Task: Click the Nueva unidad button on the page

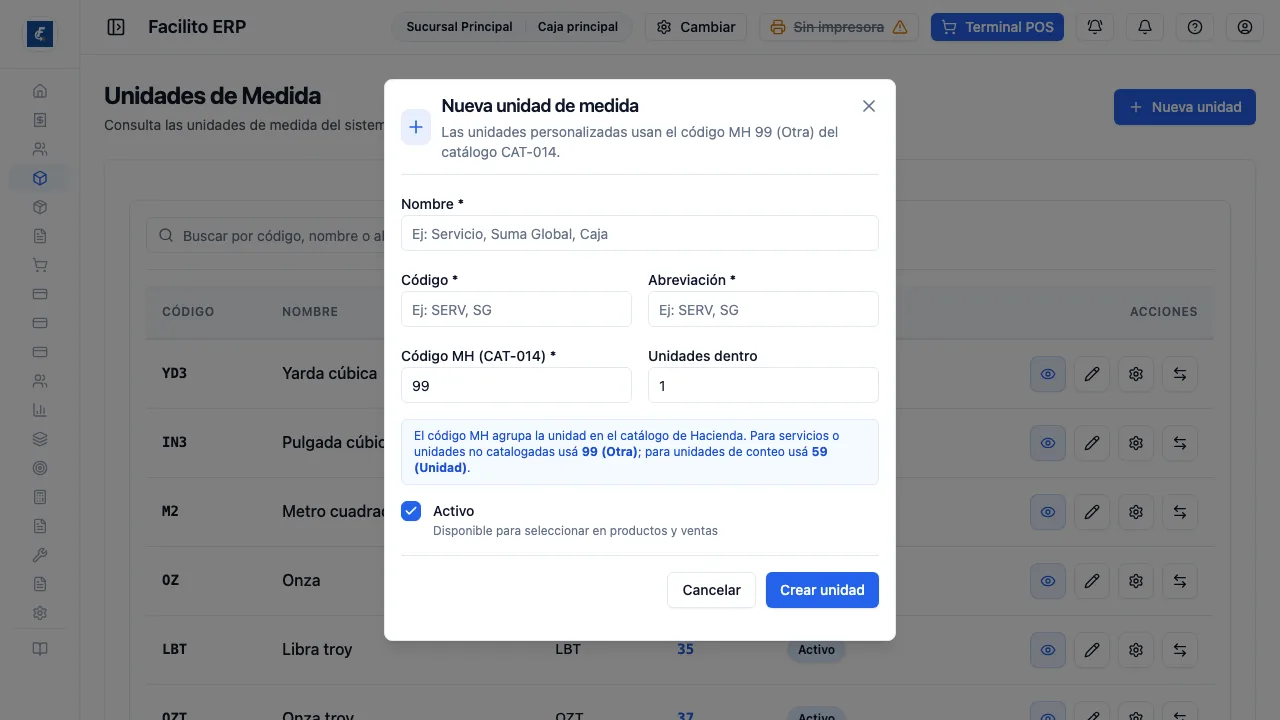Action: pos(1185,107)
